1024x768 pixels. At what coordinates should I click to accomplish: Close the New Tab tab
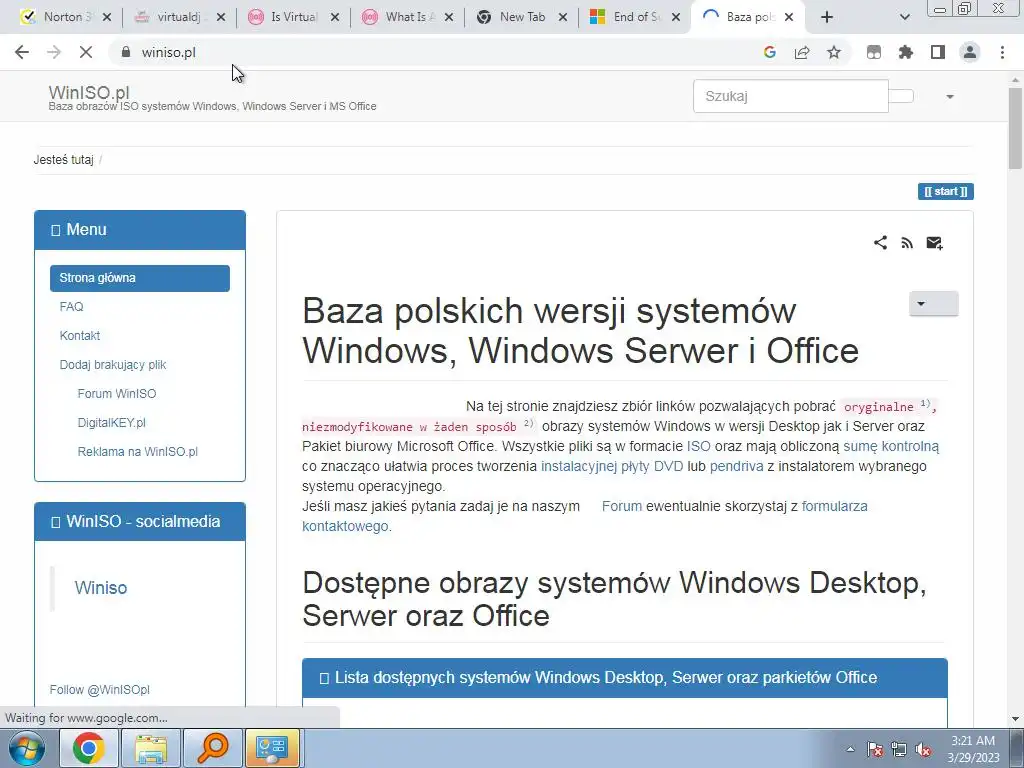point(563,17)
